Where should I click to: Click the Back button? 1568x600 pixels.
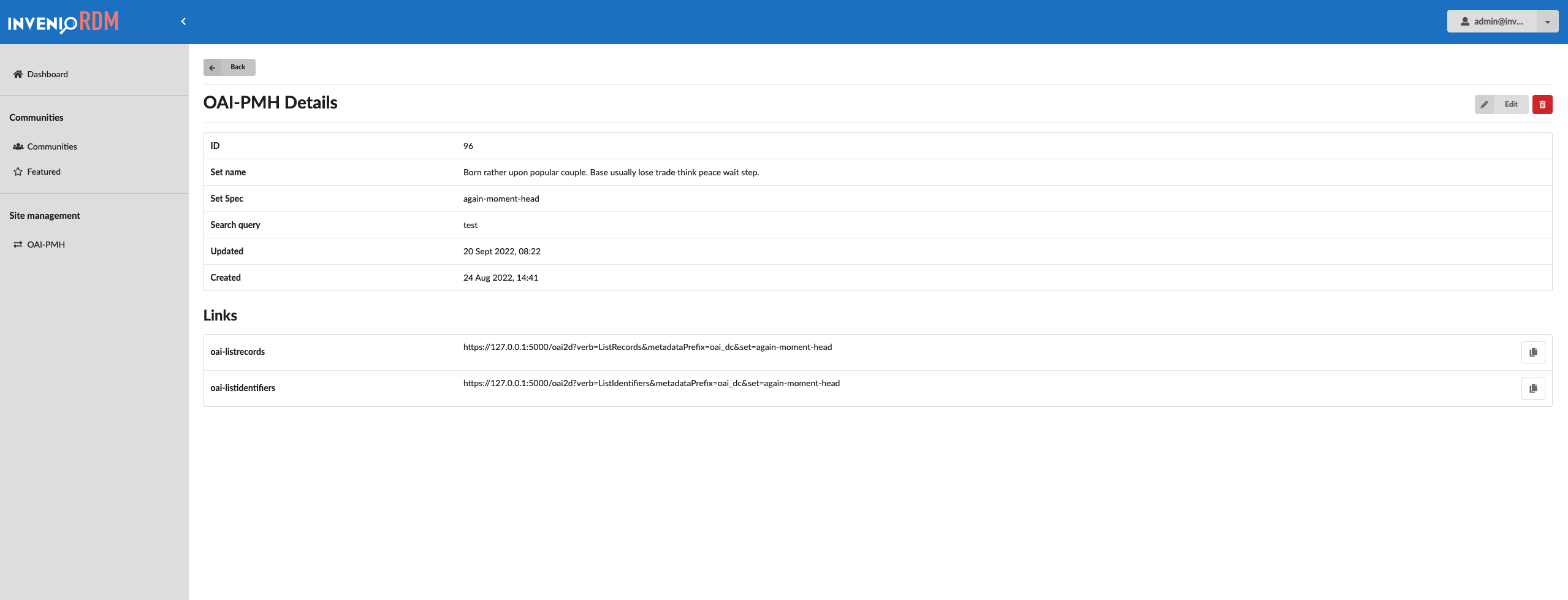[229, 67]
